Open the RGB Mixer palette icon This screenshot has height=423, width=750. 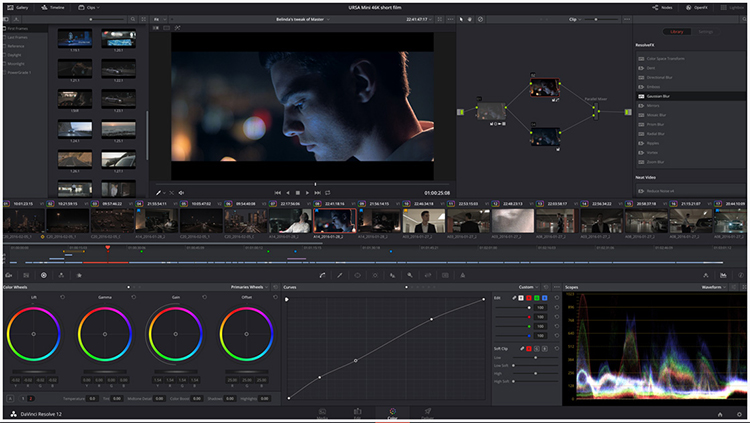coord(61,275)
